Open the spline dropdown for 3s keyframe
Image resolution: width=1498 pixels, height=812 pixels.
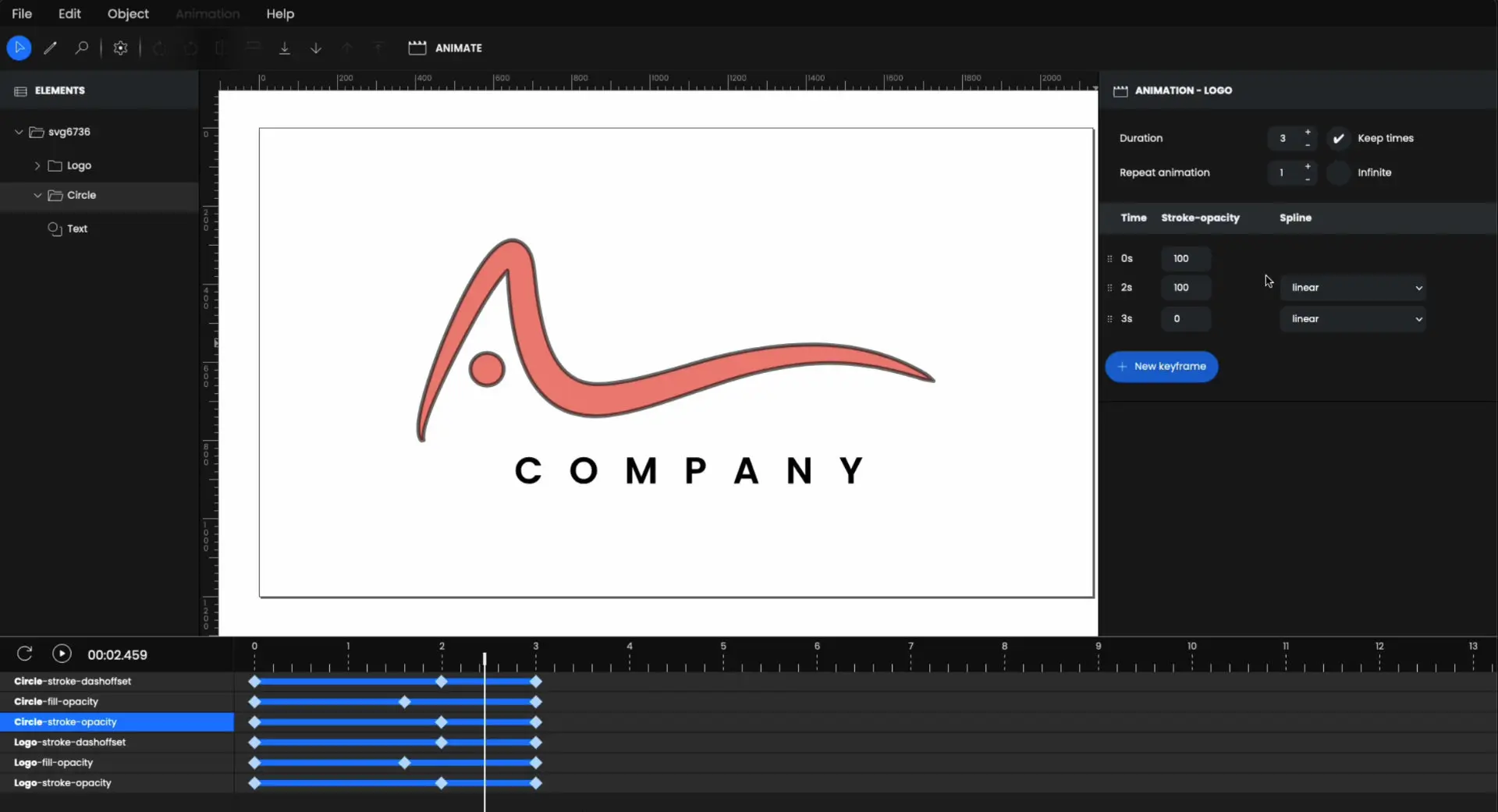pyautogui.click(x=1353, y=318)
